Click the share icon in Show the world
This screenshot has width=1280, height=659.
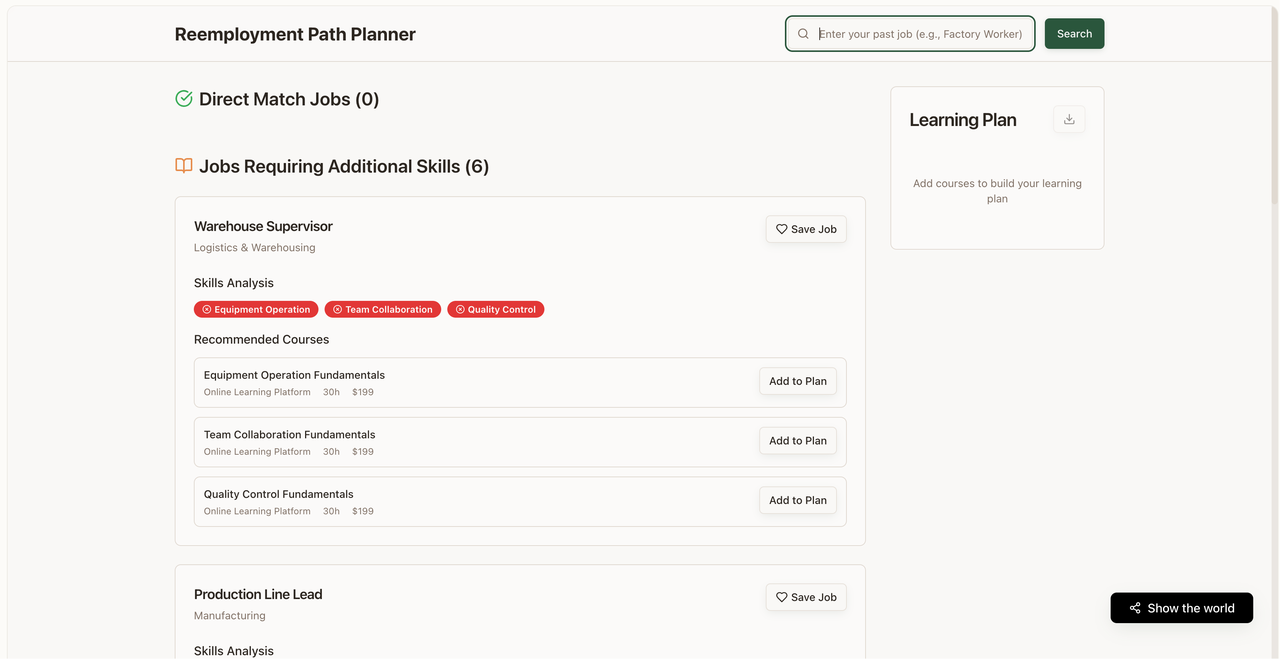tap(1135, 608)
